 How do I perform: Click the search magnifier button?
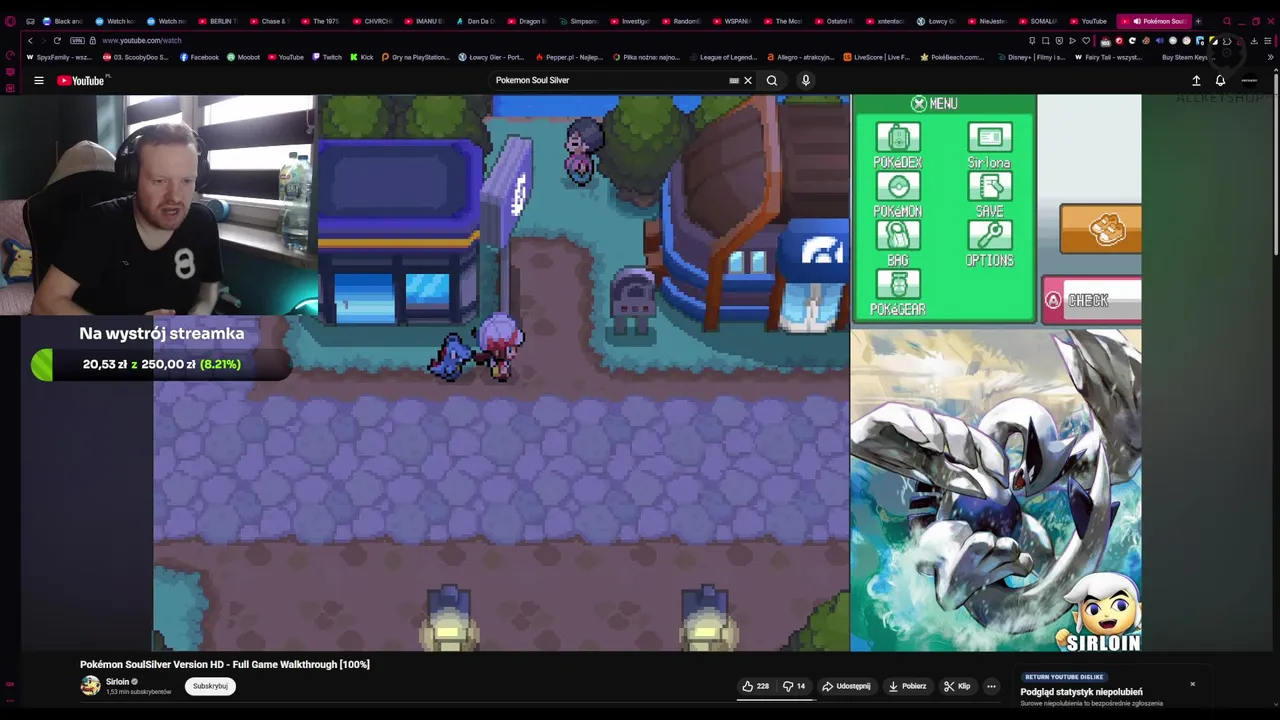(772, 81)
